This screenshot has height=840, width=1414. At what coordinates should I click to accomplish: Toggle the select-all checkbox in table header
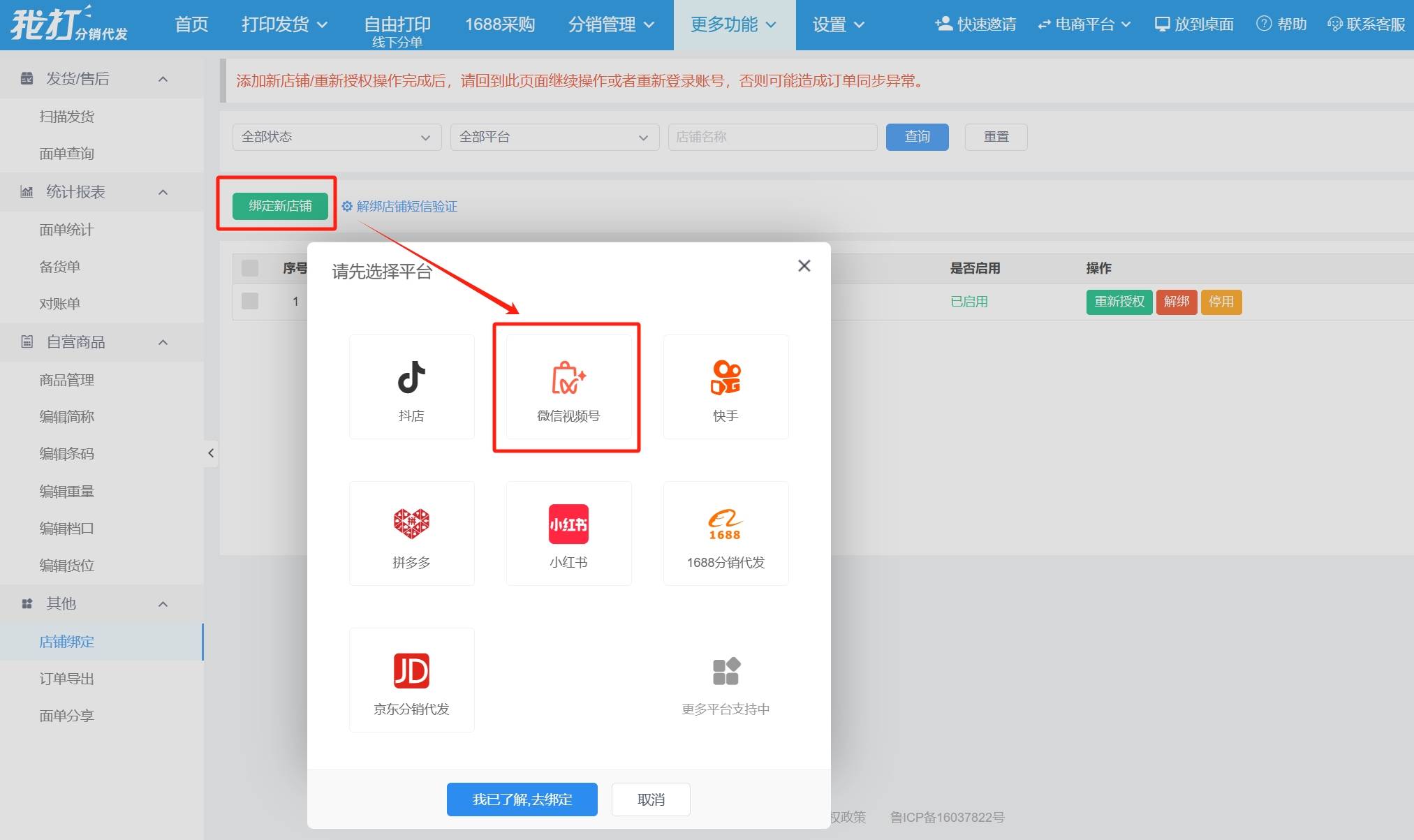pos(250,267)
